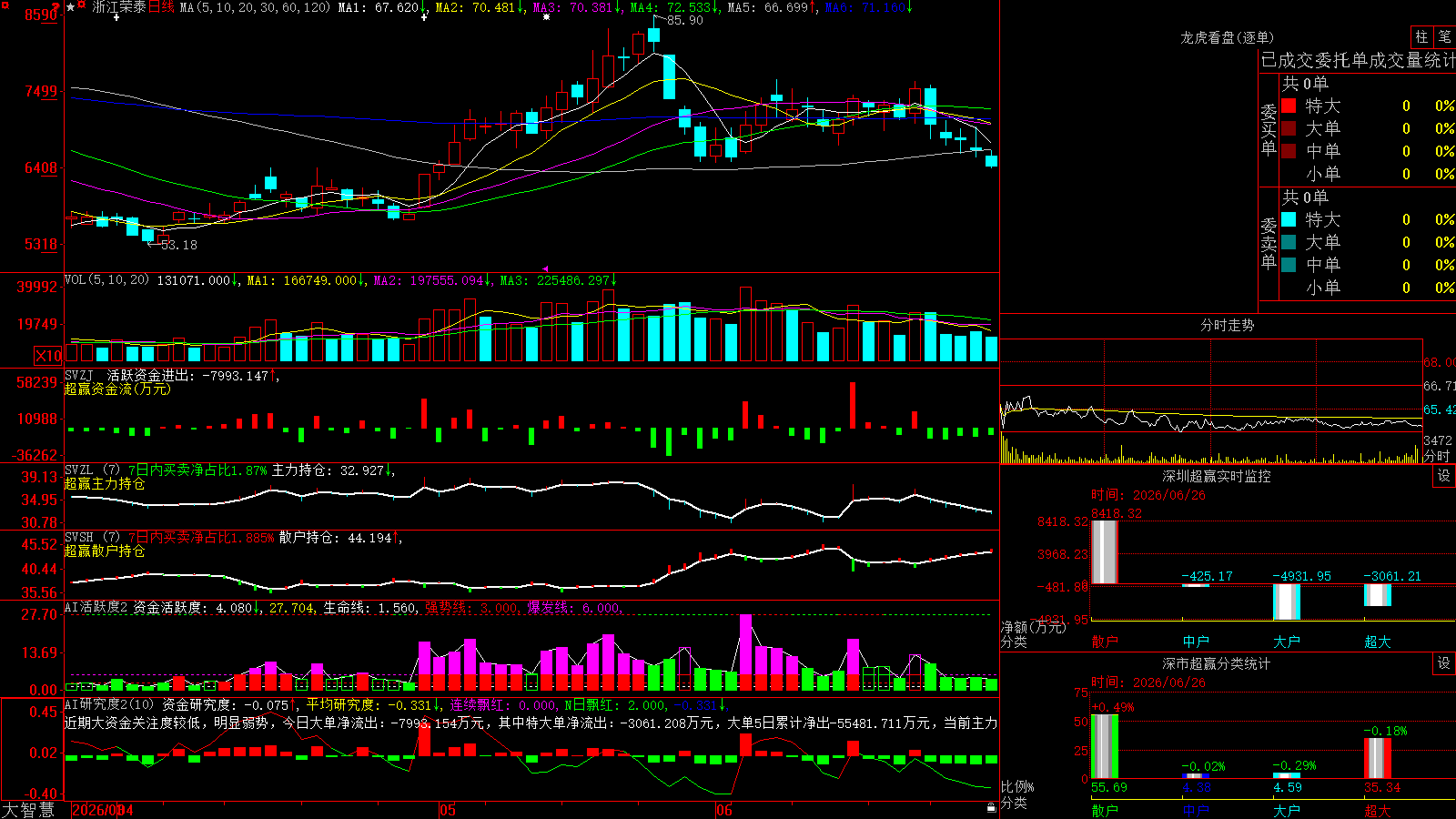
Task: Click the teal 中单 sell order swatch
Action: click(x=1289, y=265)
